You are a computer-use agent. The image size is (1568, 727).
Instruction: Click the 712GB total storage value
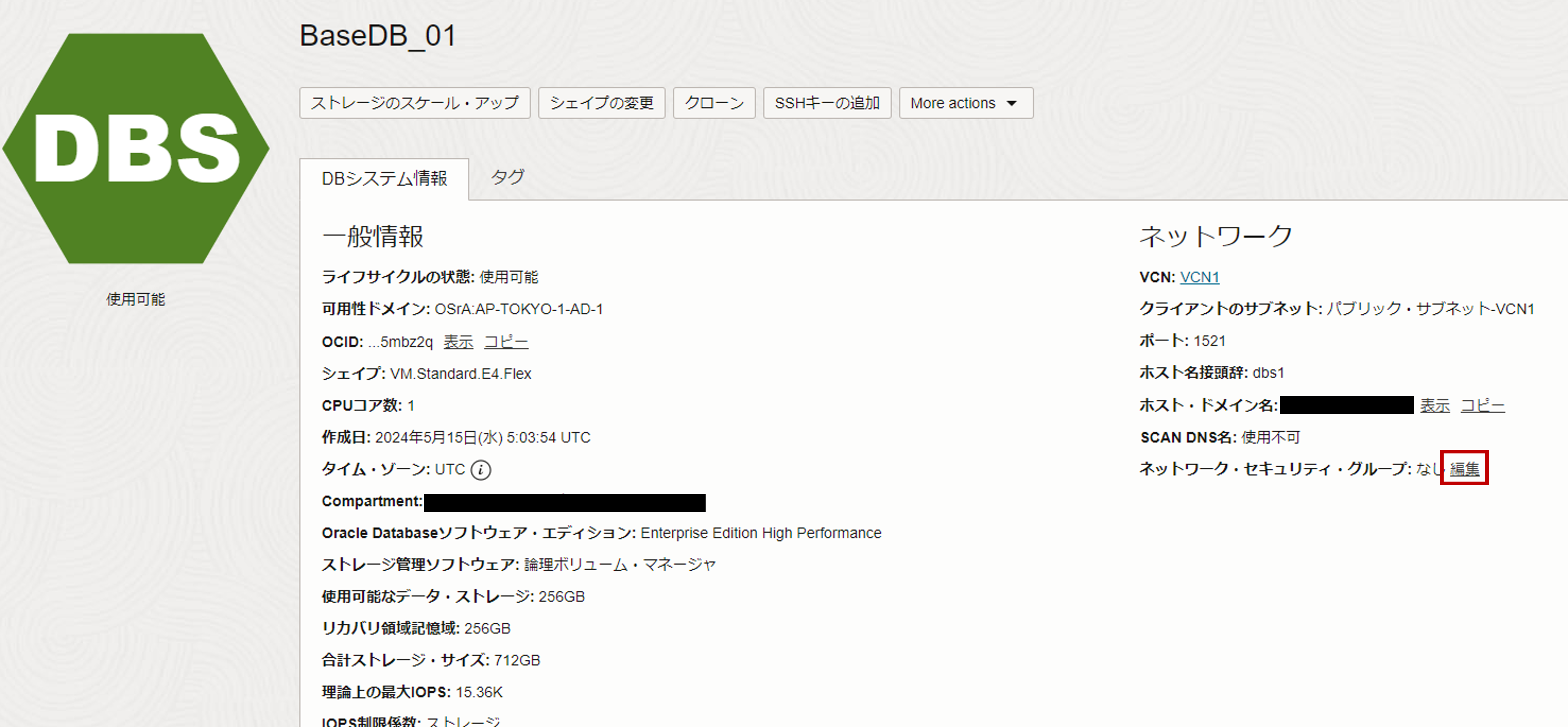(x=517, y=660)
